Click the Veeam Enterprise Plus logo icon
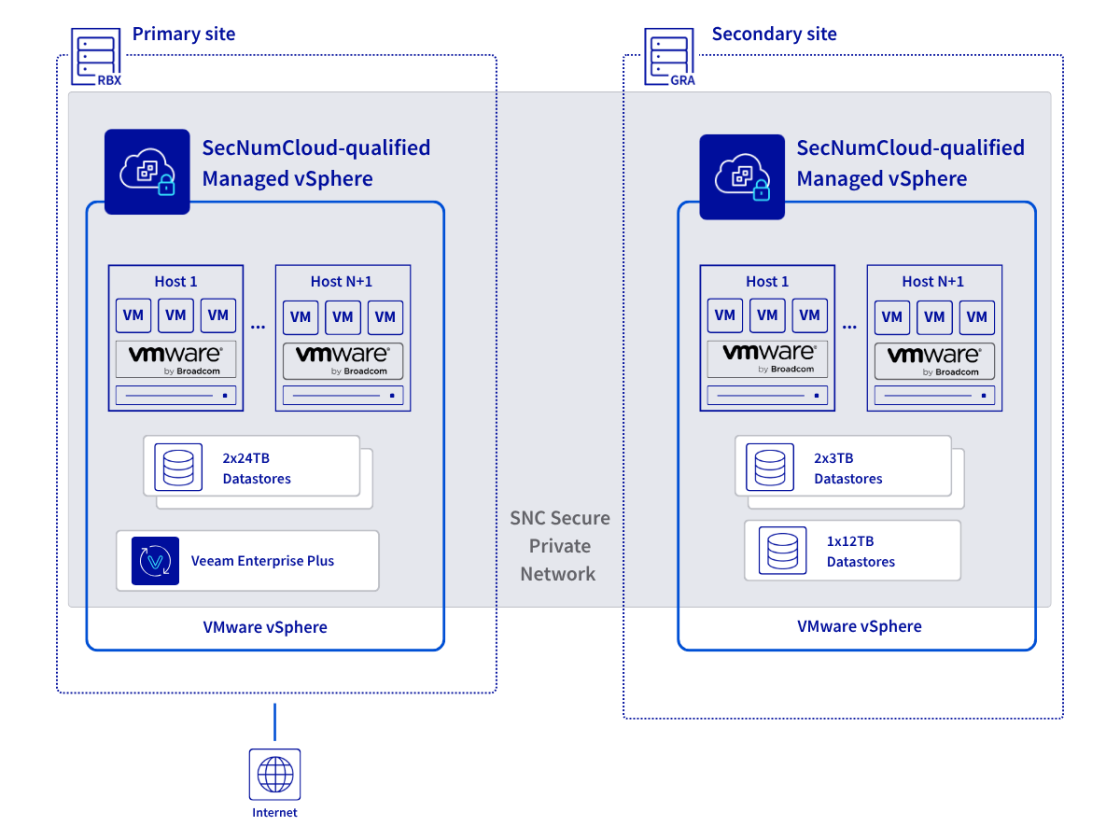Screen dimensions: 1120x840 [155, 561]
